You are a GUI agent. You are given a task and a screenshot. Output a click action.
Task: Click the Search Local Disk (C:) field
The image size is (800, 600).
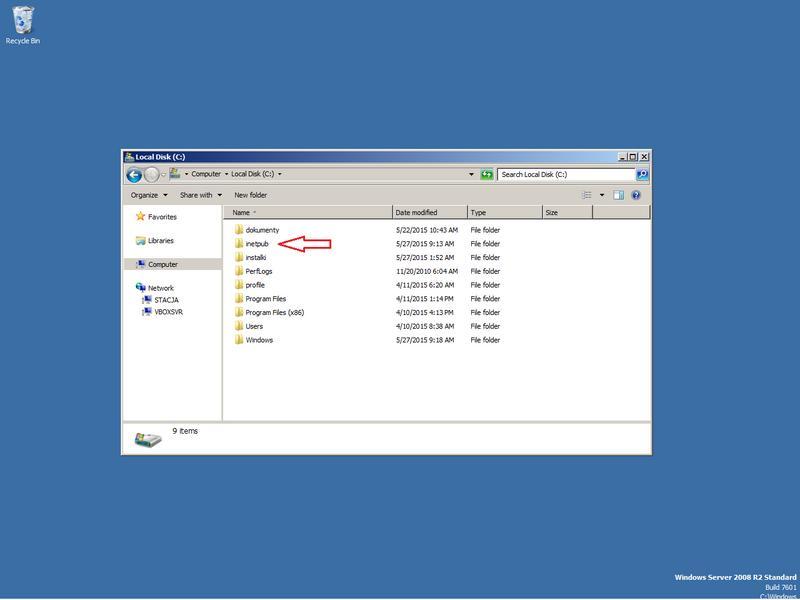[566, 174]
